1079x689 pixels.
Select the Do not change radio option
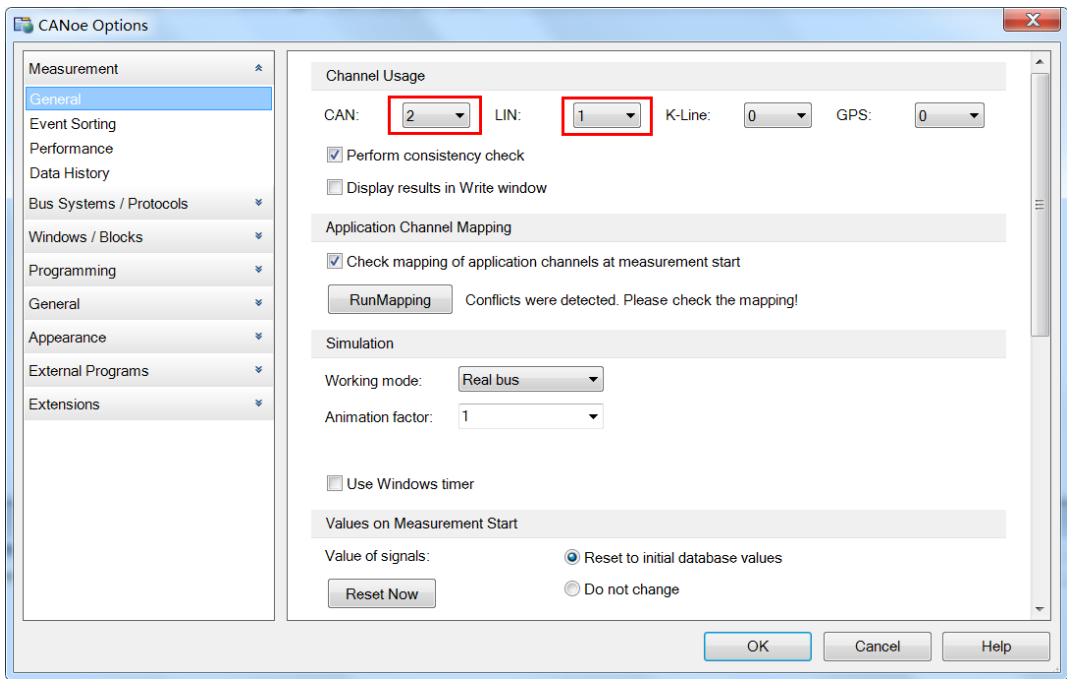point(573,590)
